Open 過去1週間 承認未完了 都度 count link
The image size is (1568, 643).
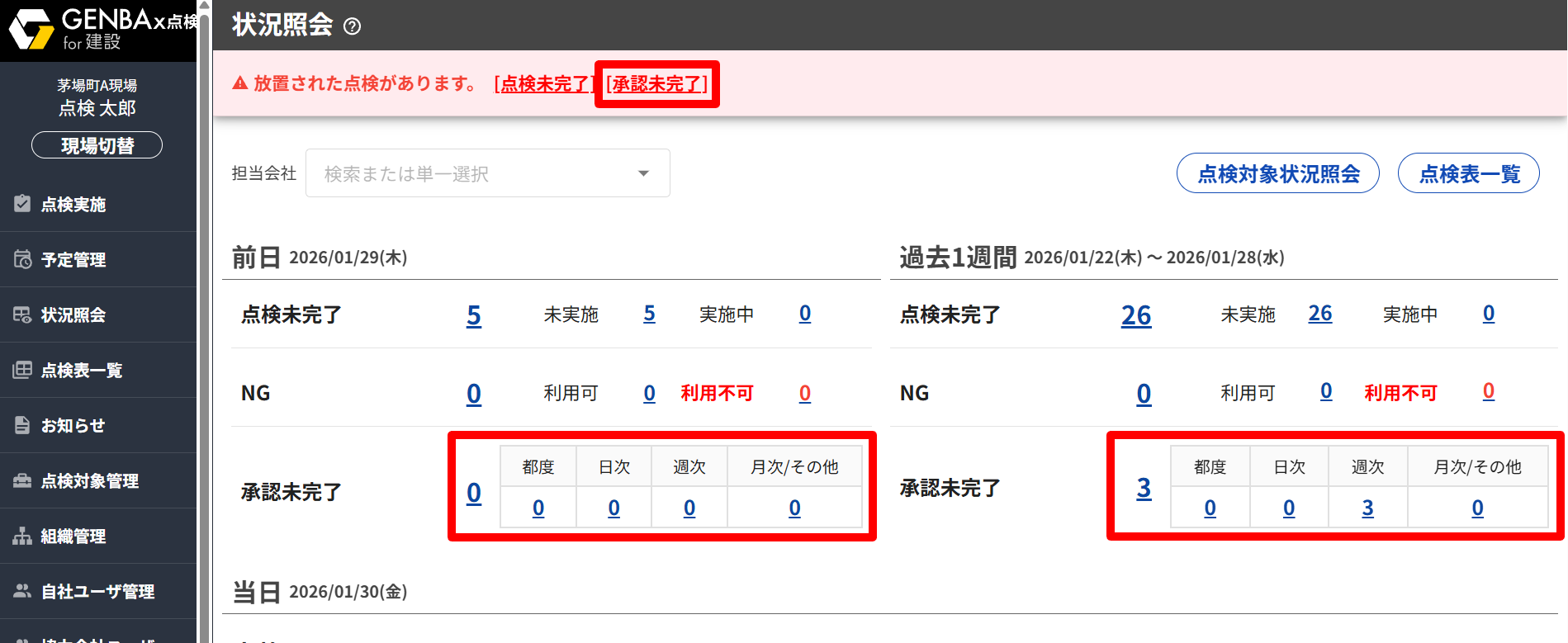[1210, 508]
